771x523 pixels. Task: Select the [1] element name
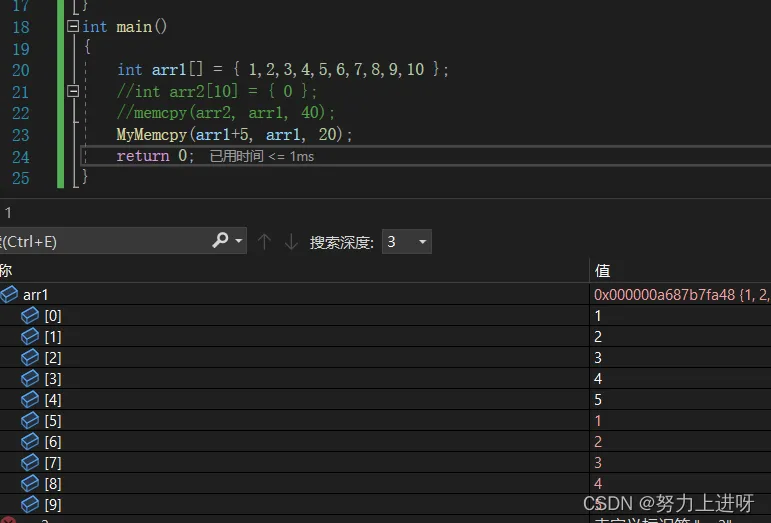pyautogui.click(x=53, y=337)
